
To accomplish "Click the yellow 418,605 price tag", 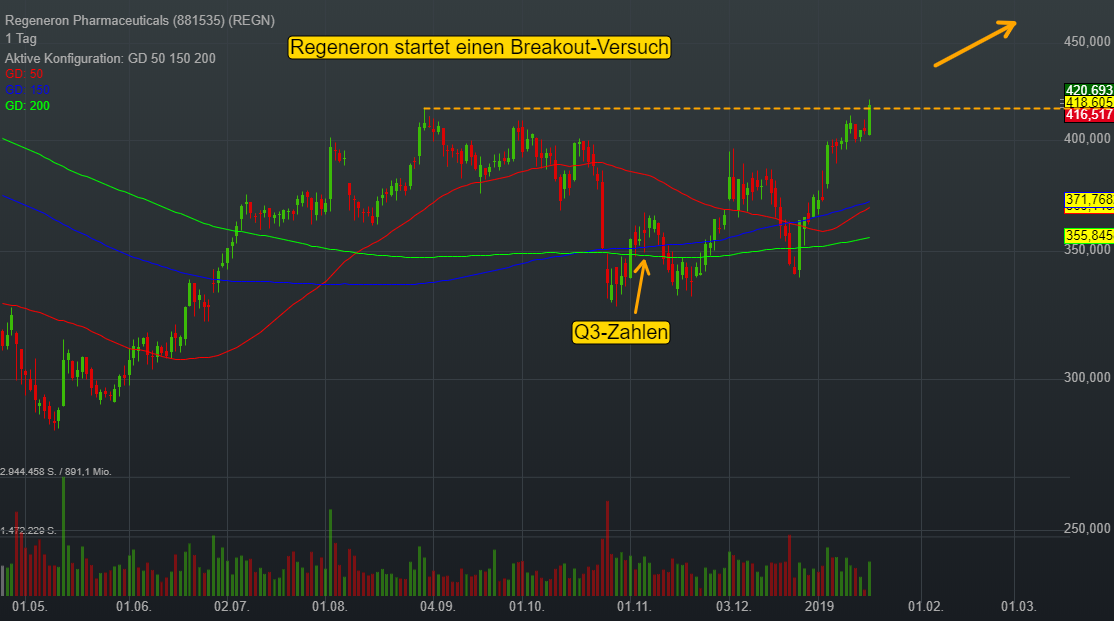I will pos(1088,102).
